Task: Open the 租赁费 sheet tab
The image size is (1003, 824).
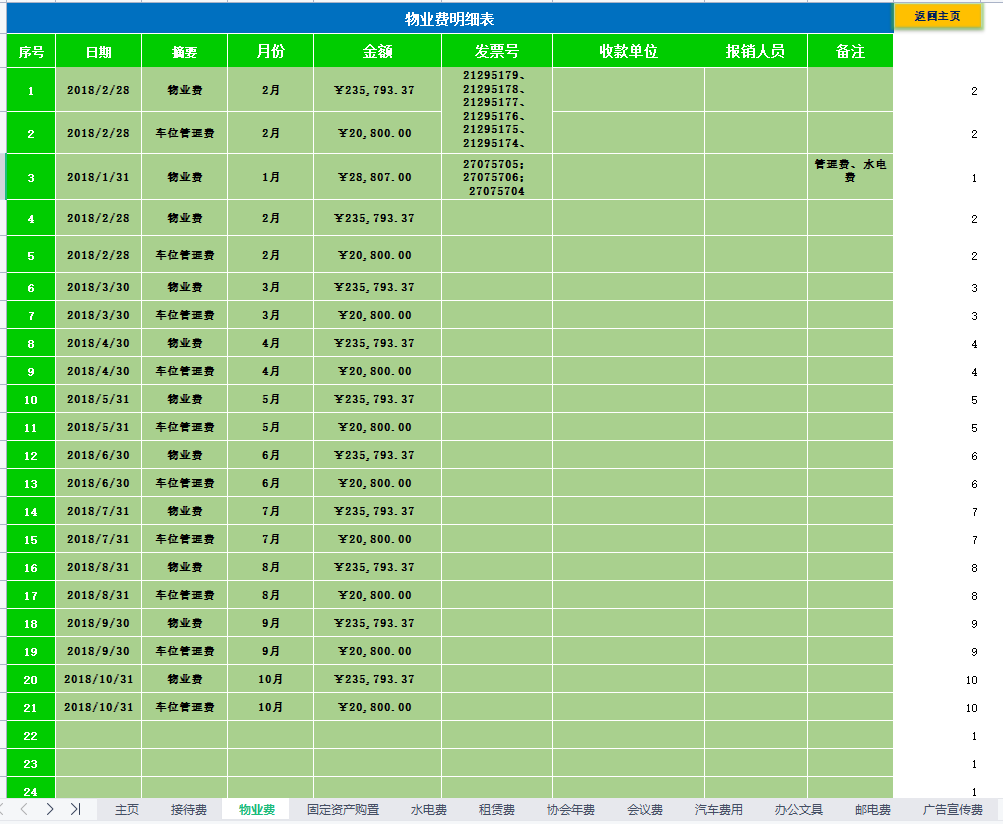Action: (x=497, y=810)
